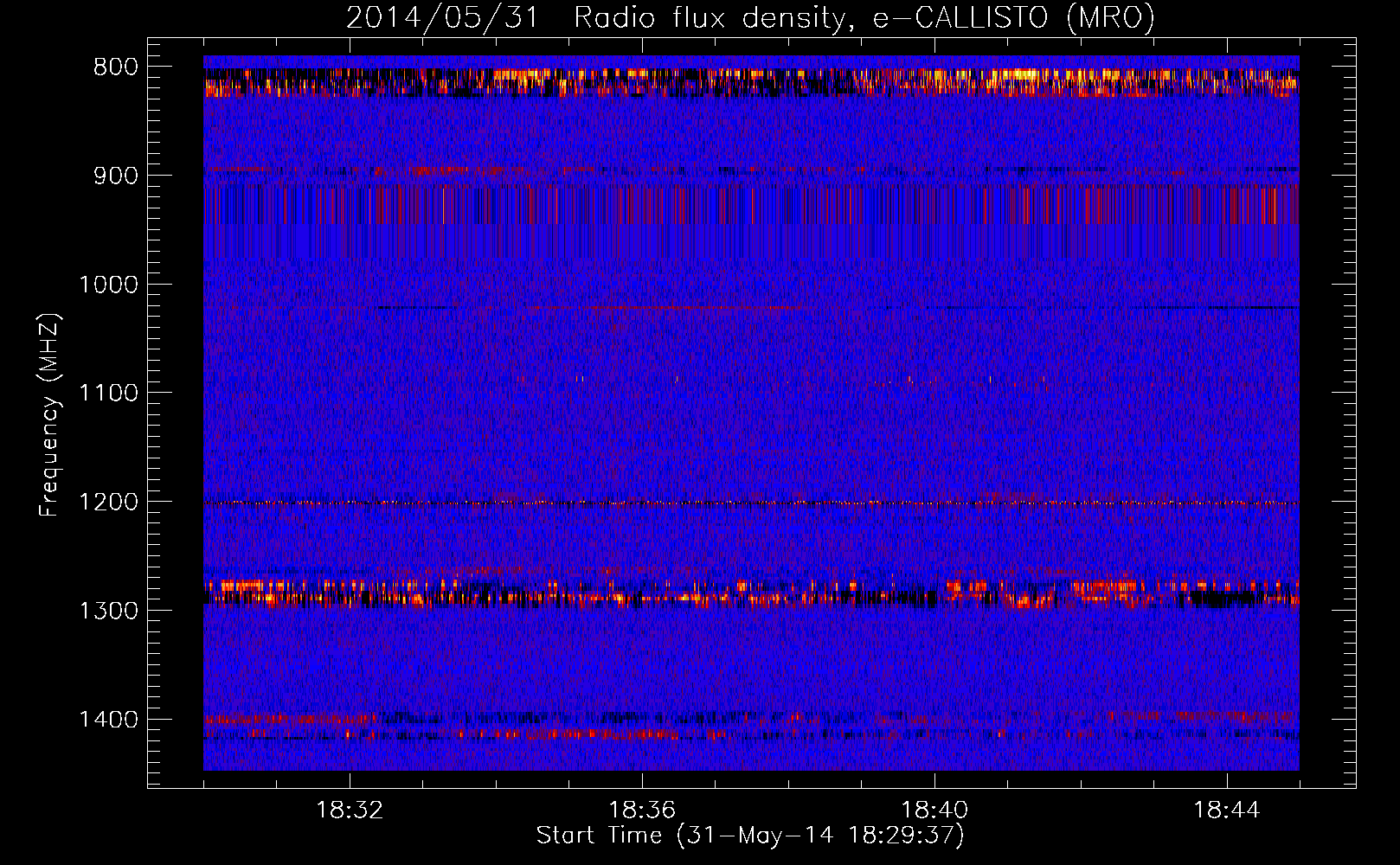Click the 18:36 time axis label
Image resolution: width=1400 pixels, height=865 pixels.
click(642, 811)
